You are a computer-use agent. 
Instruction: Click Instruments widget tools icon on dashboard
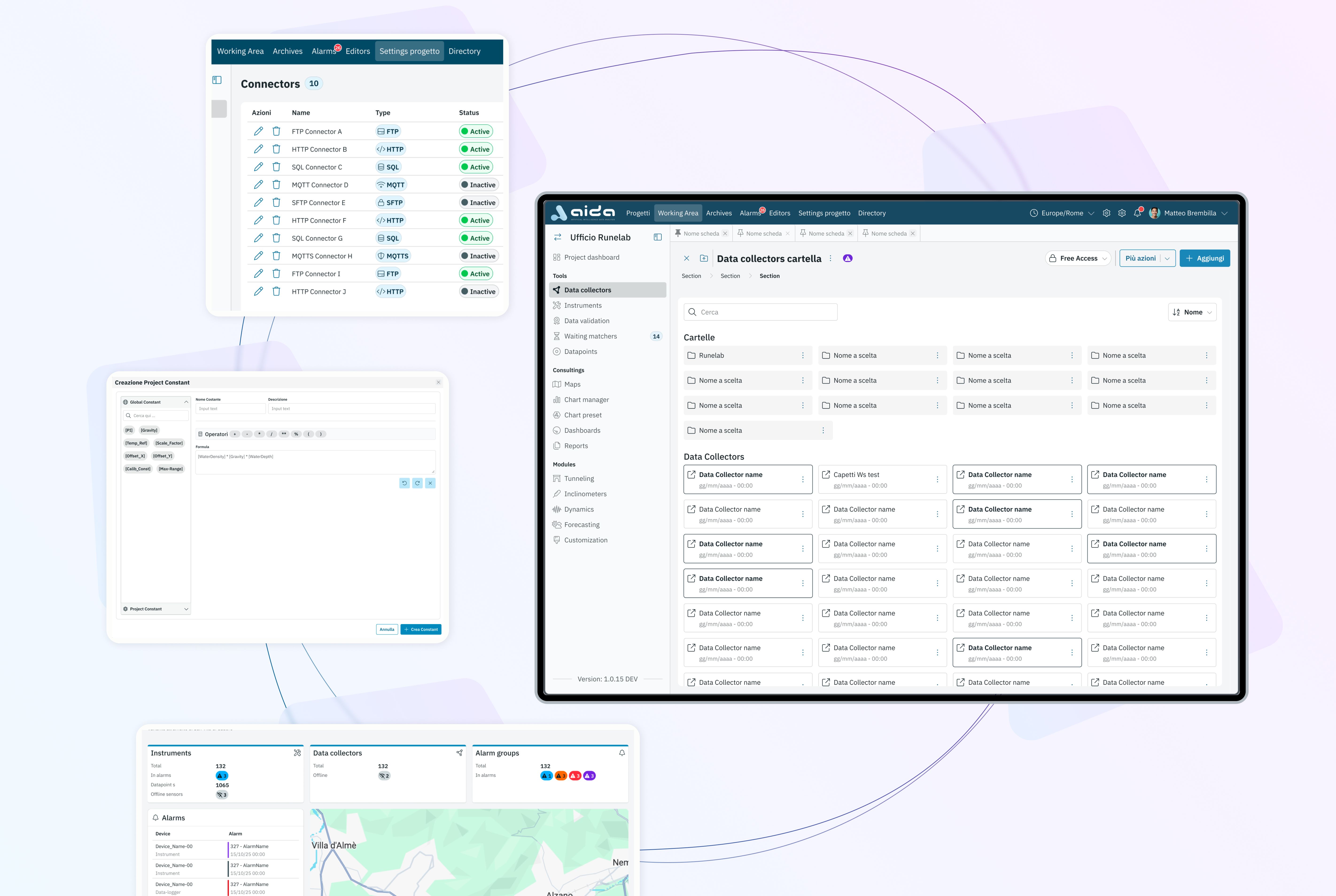pos(297,753)
